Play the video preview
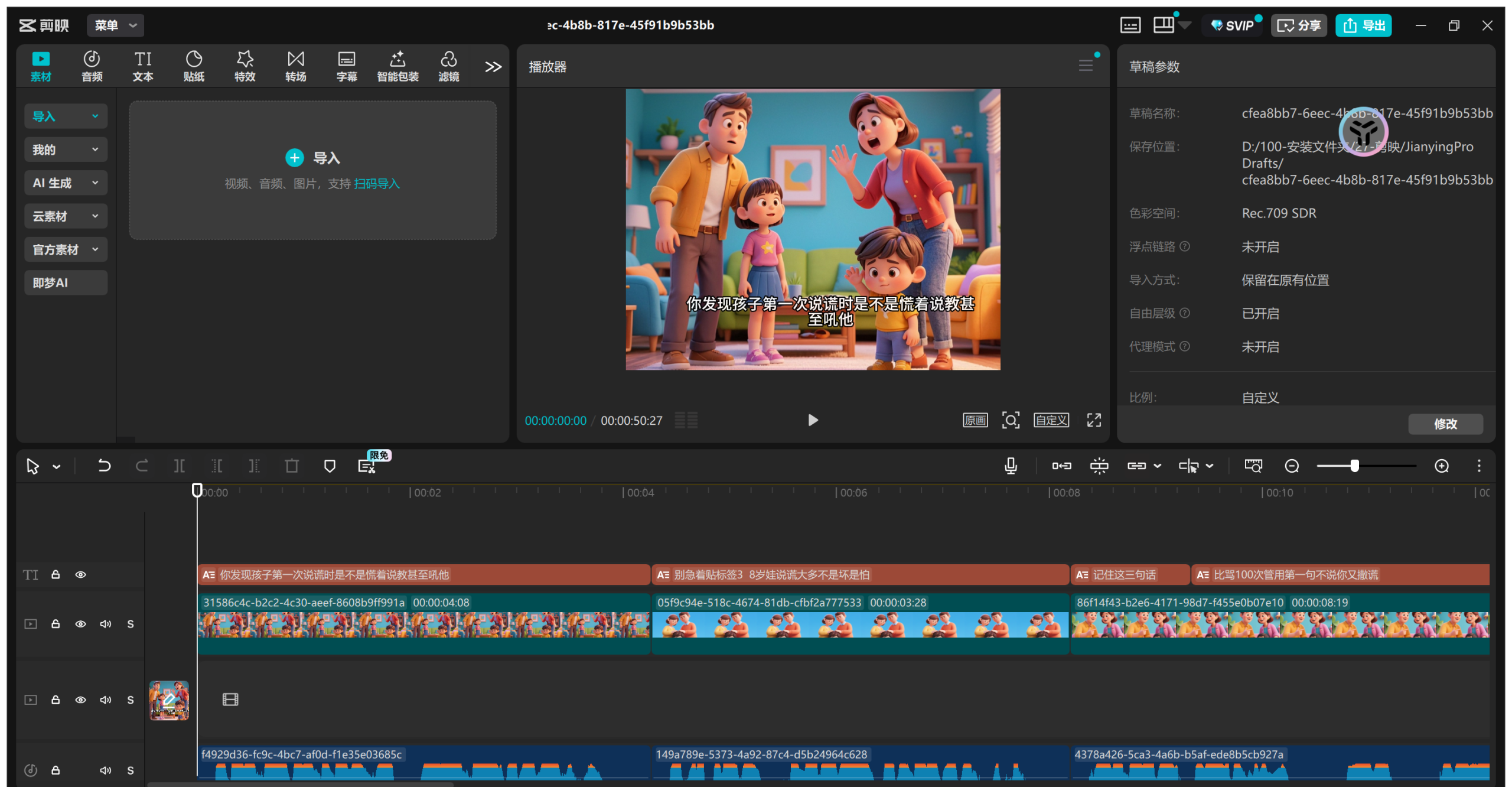 pyautogui.click(x=813, y=420)
